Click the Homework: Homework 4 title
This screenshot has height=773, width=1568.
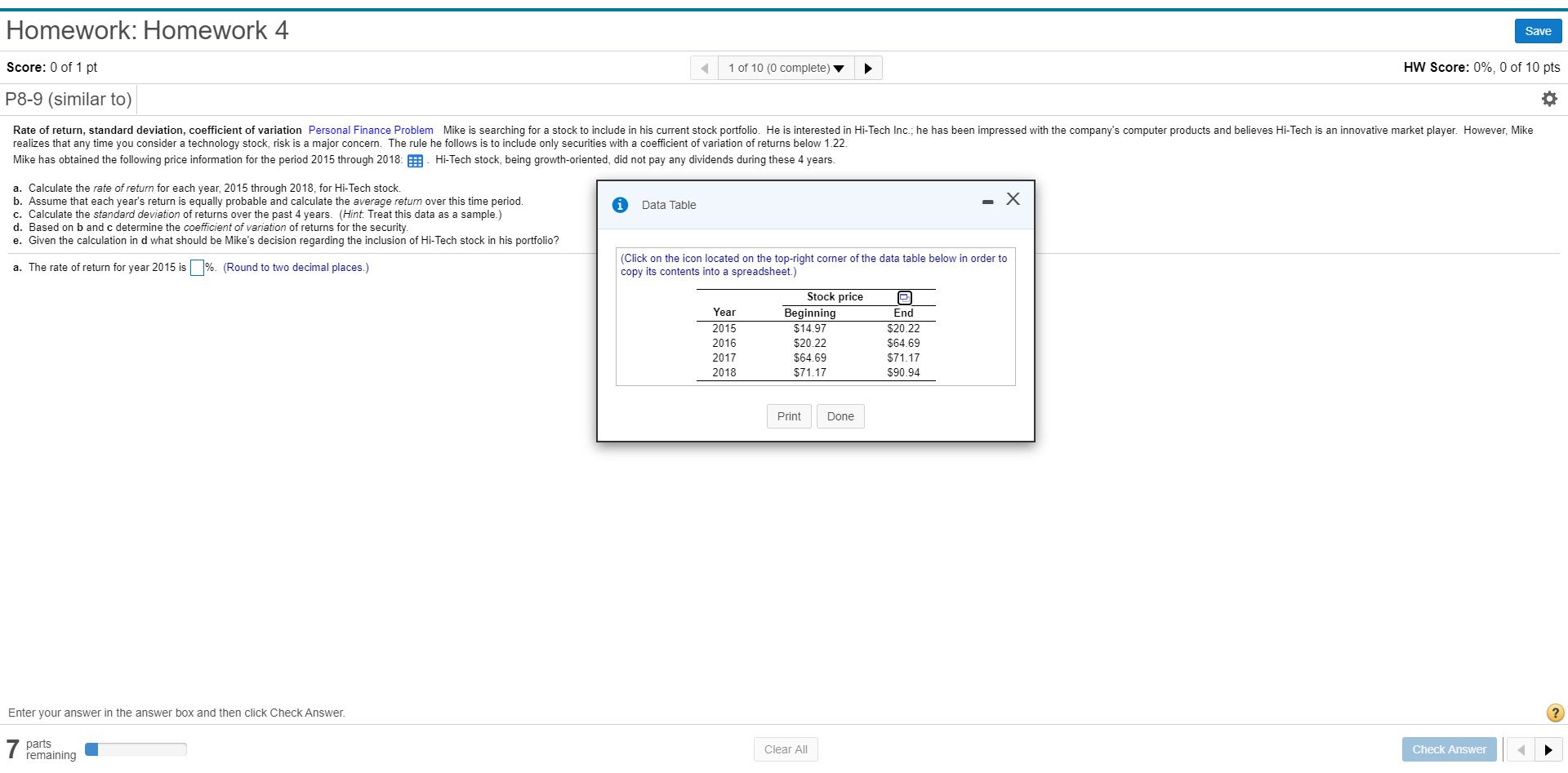[x=147, y=30]
